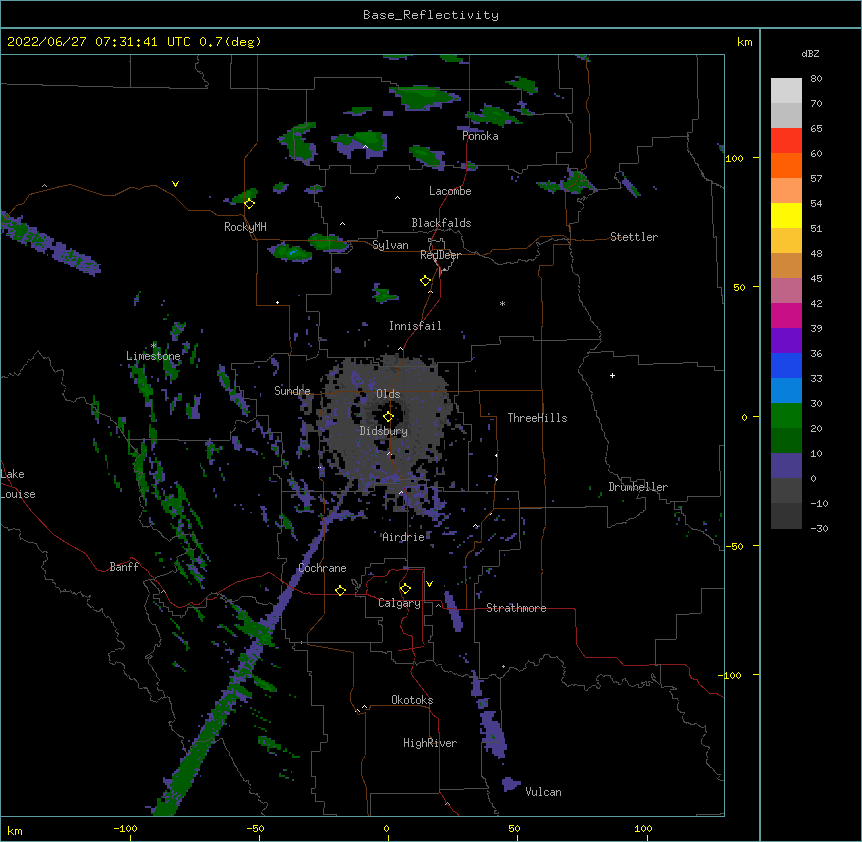Screen dimensions: 862x842
Task: Pick the blue 36-33 dBZ legend swatch
Action: point(786,365)
